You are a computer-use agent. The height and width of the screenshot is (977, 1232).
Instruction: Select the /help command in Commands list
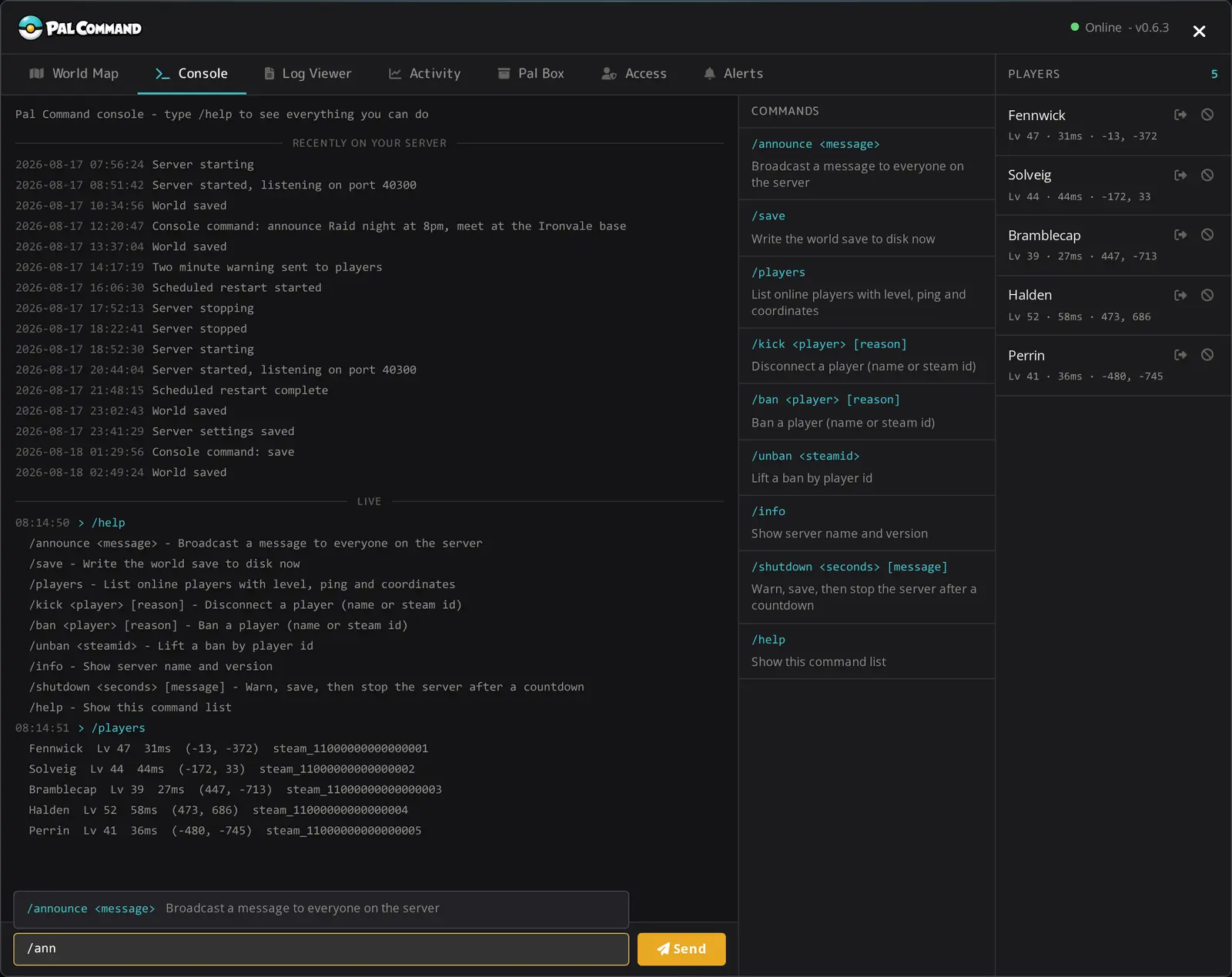(867, 651)
